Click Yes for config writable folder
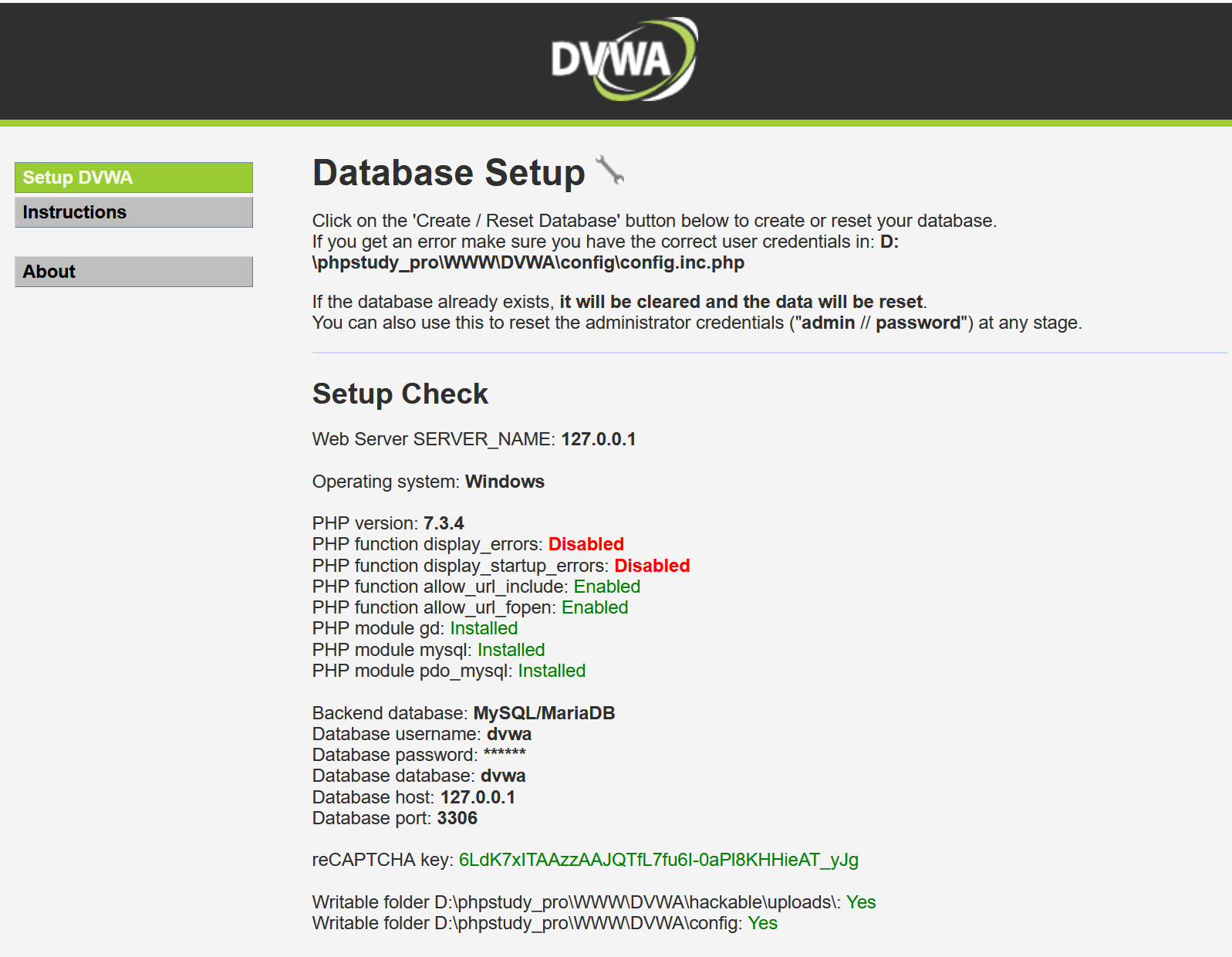This screenshot has height=957, width=1232. 763,923
